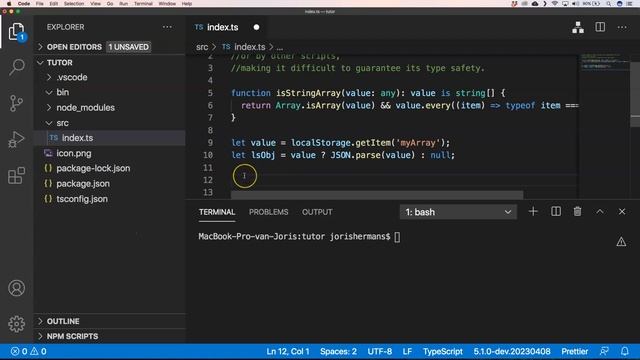
Task: Expand the .vscode folder
Action: (72, 77)
